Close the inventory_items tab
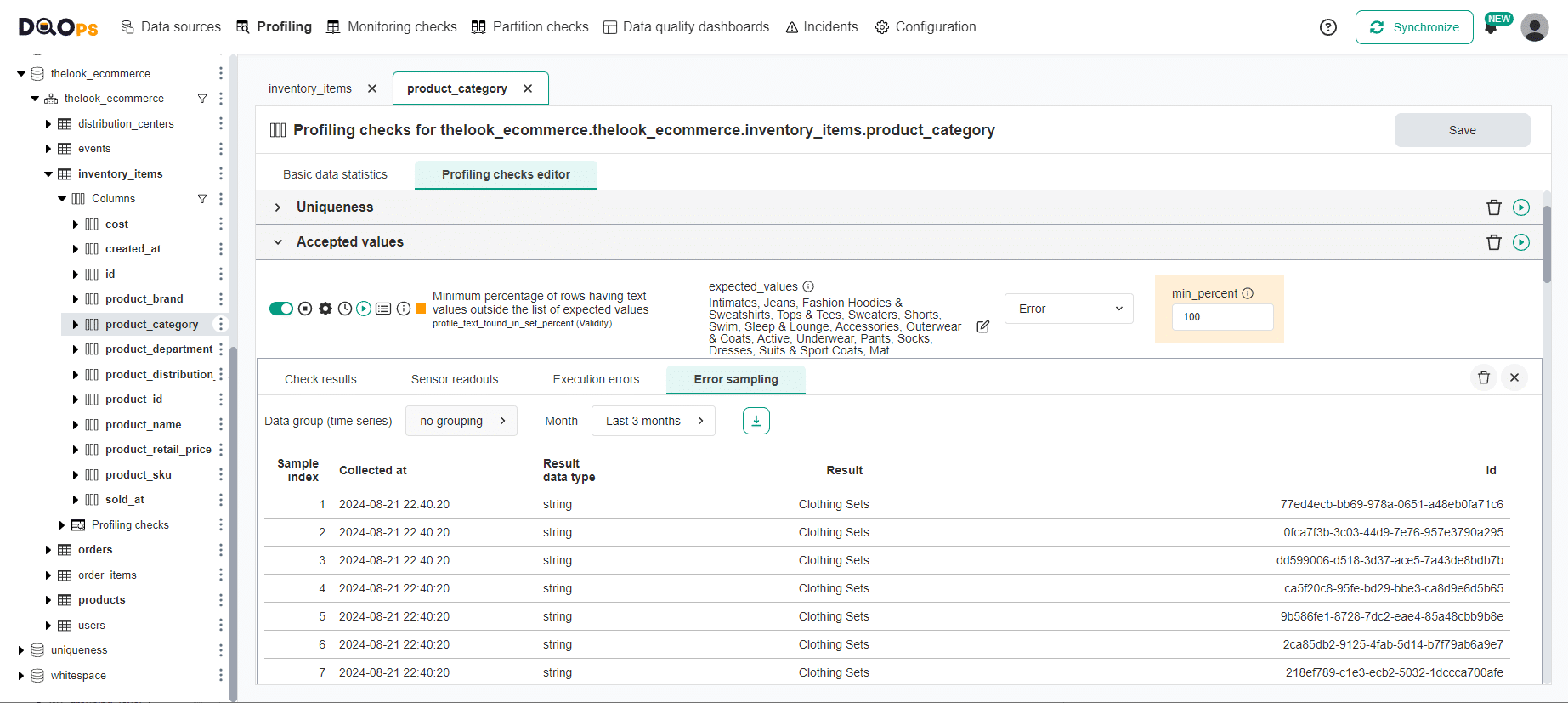The image size is (1568, 703). [372, 88]
